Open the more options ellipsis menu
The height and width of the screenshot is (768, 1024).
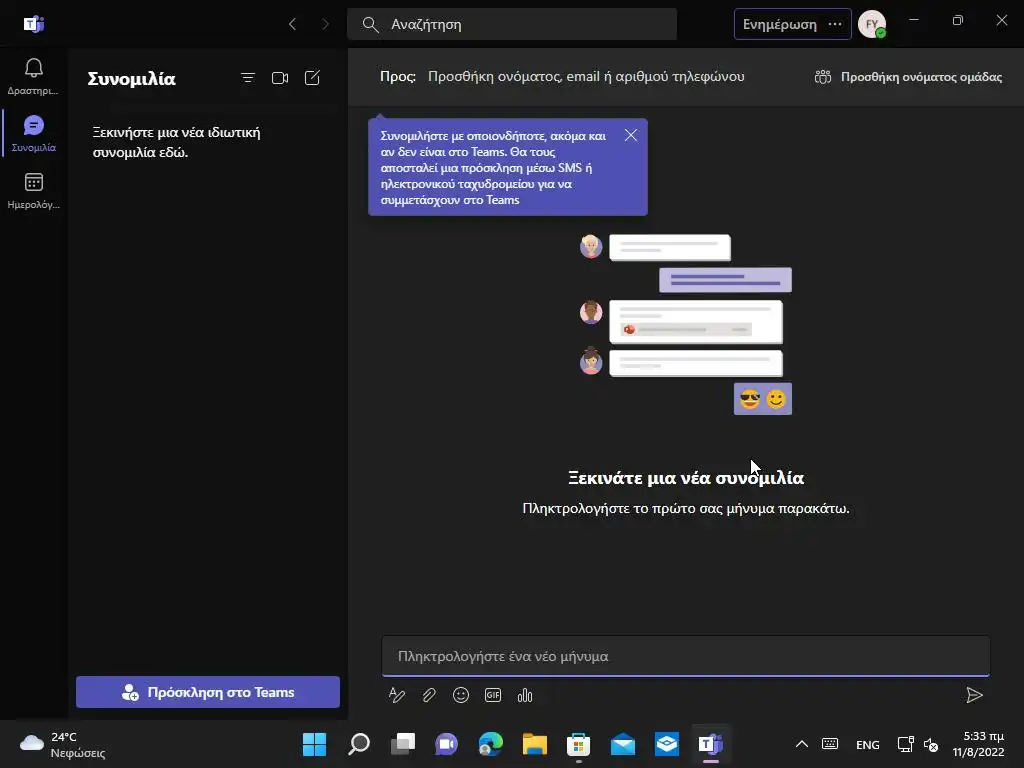(x=835, y=24)
